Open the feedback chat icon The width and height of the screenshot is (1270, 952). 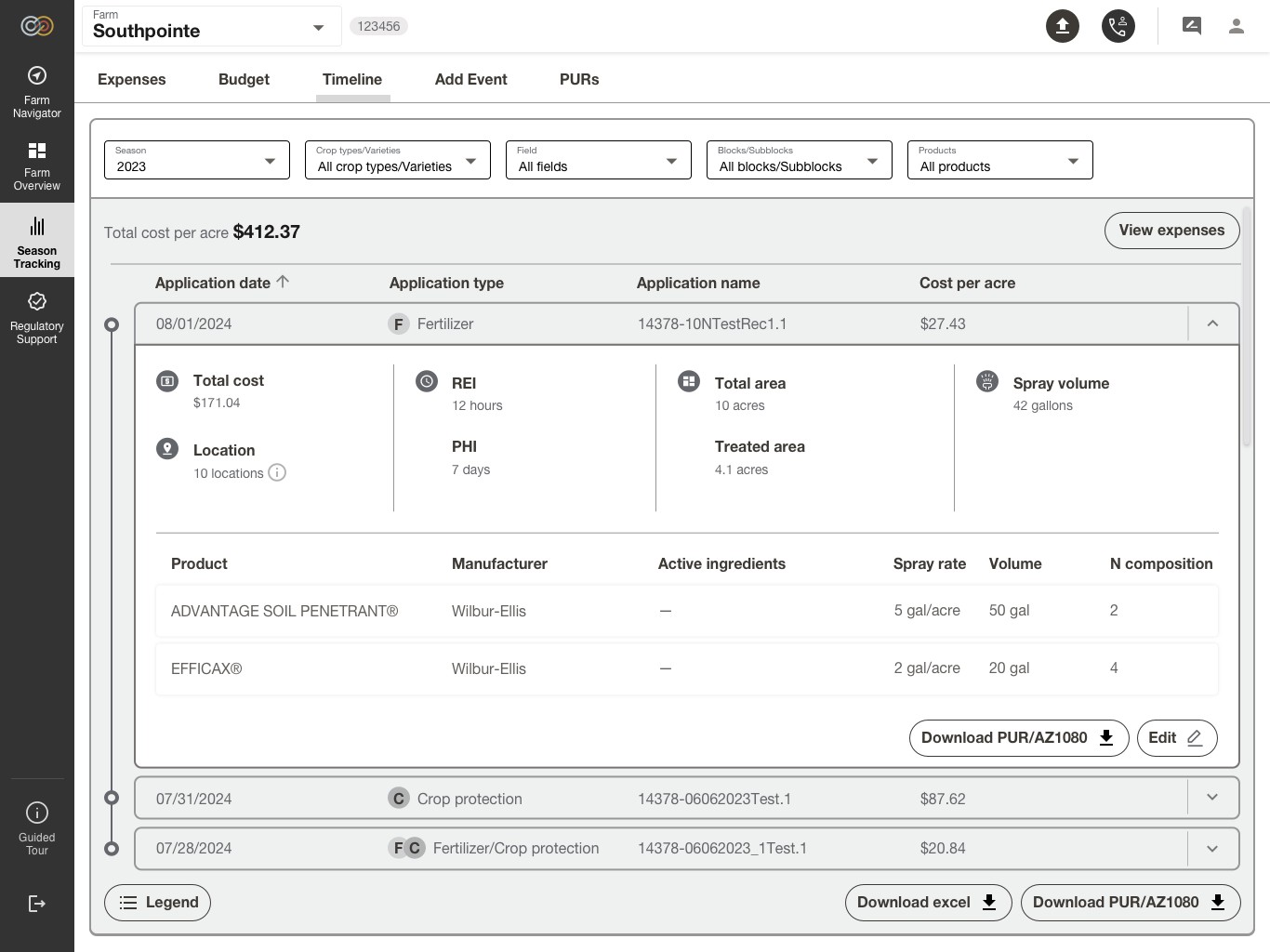tap(1192, 26)
